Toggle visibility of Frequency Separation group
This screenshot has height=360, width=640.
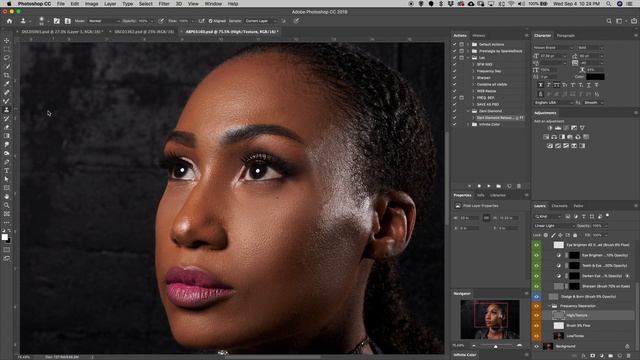pyautogui.click(x=536, y=306)
